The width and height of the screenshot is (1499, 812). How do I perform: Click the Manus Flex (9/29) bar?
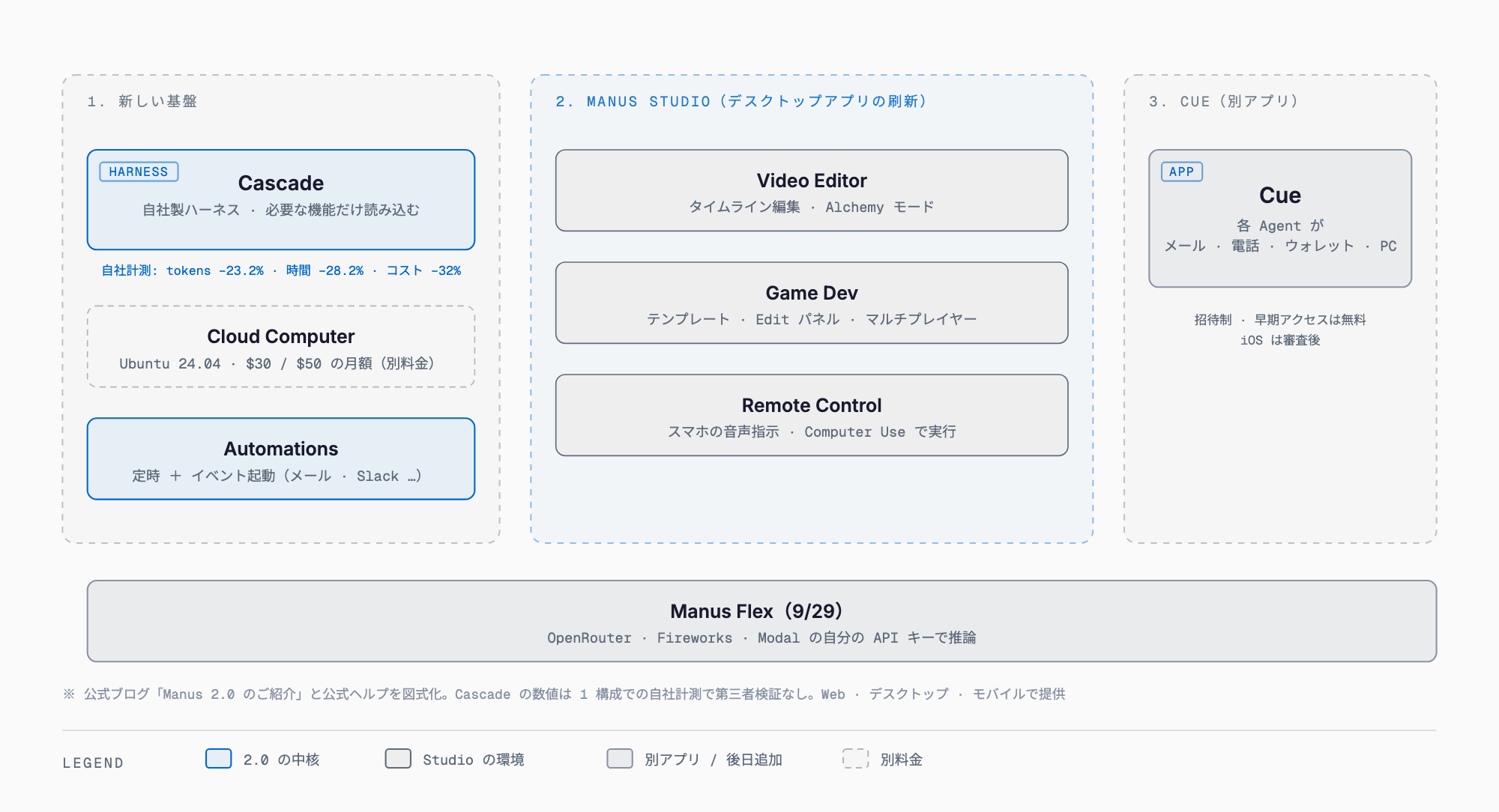761,621
